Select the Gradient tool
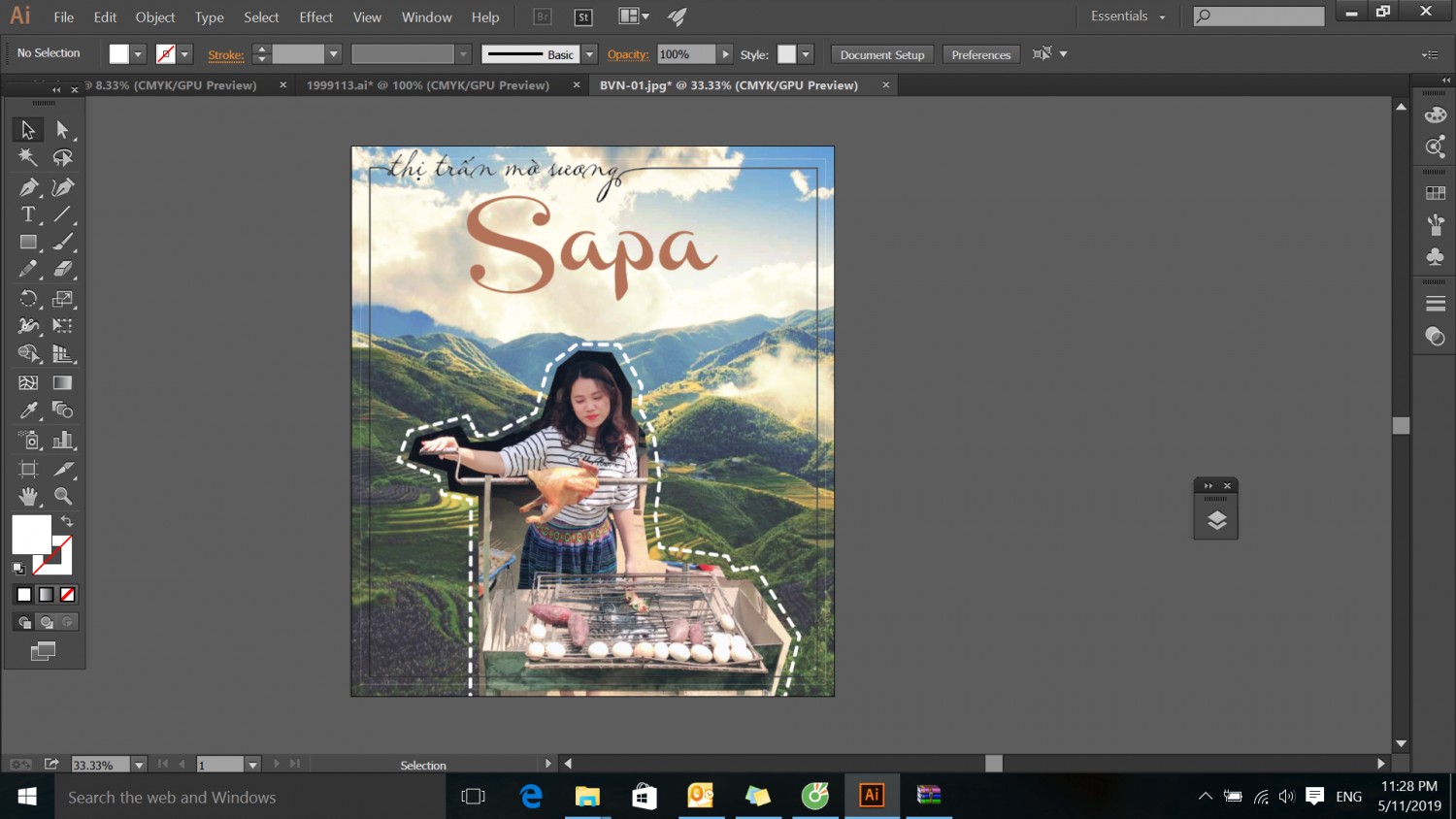The height and width of the screenshot is (819, 1456). pos(63,382)
